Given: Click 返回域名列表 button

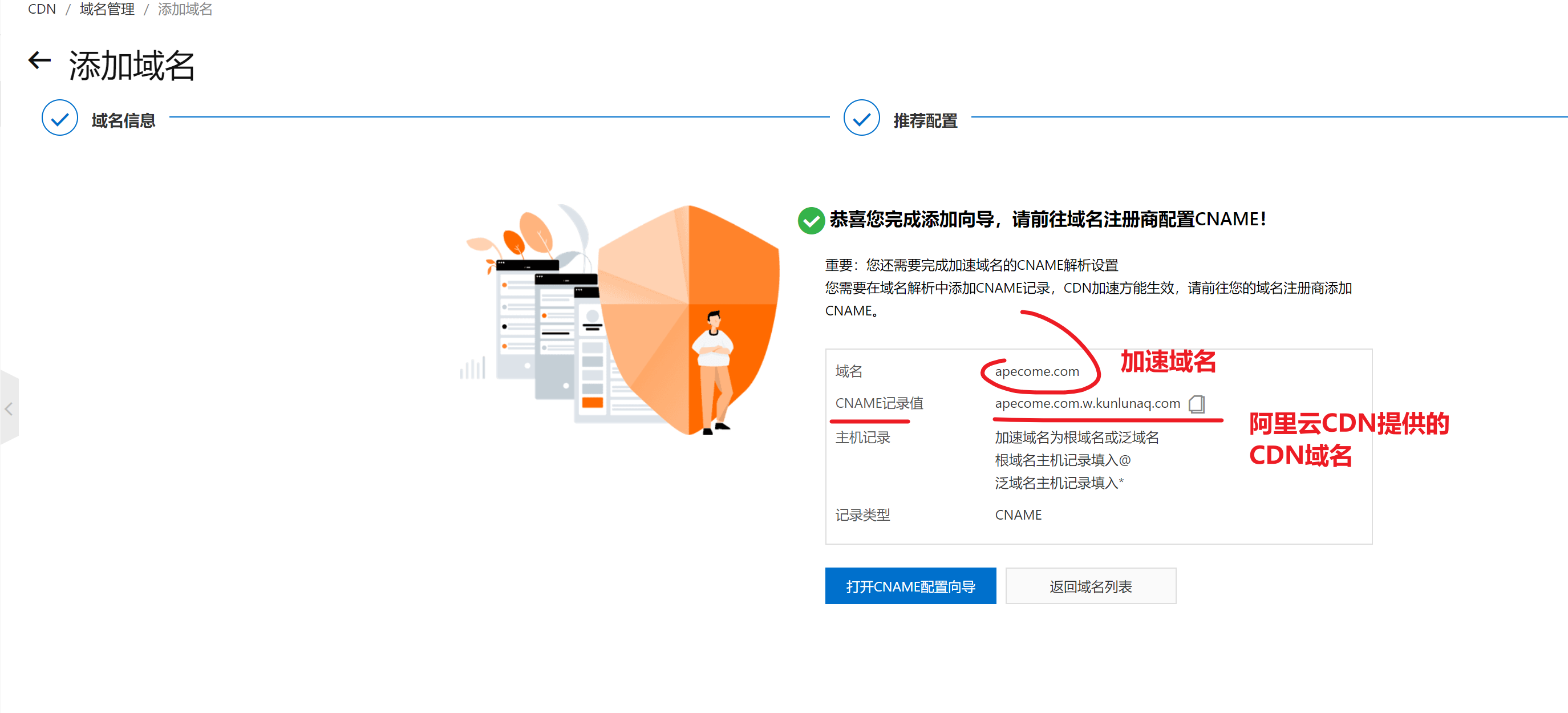Looking at the screenshot, I should coord(1090,586).
